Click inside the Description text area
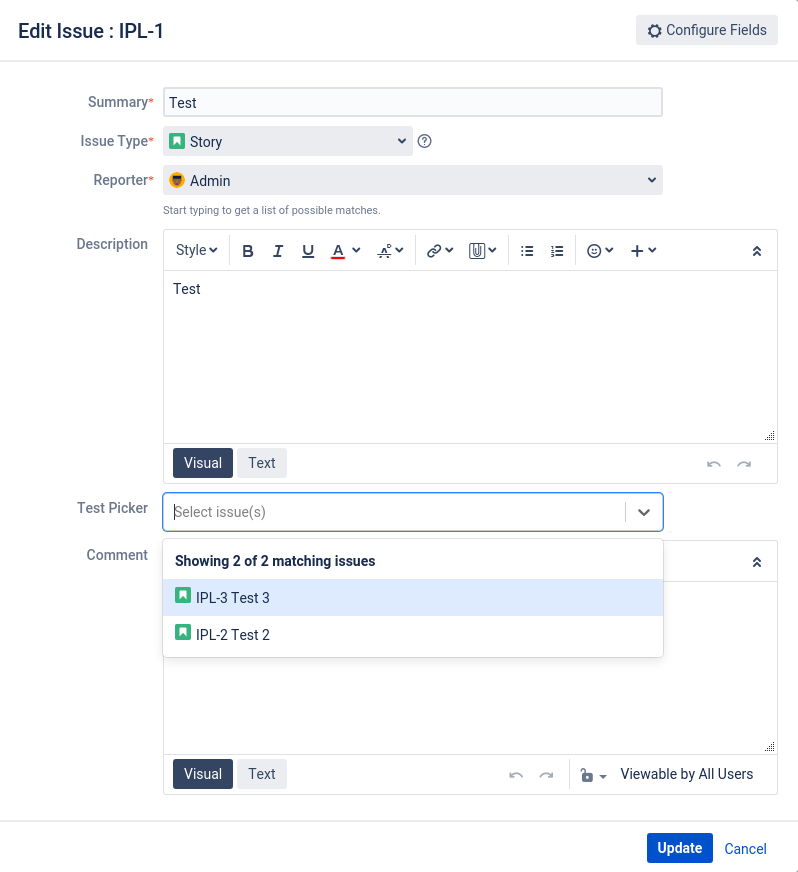This screenshot has width=798, height=872. click(470, 356)
